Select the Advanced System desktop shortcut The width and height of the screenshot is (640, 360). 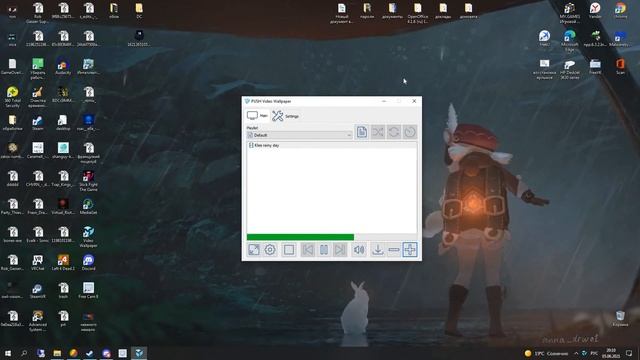pos(38,321)
